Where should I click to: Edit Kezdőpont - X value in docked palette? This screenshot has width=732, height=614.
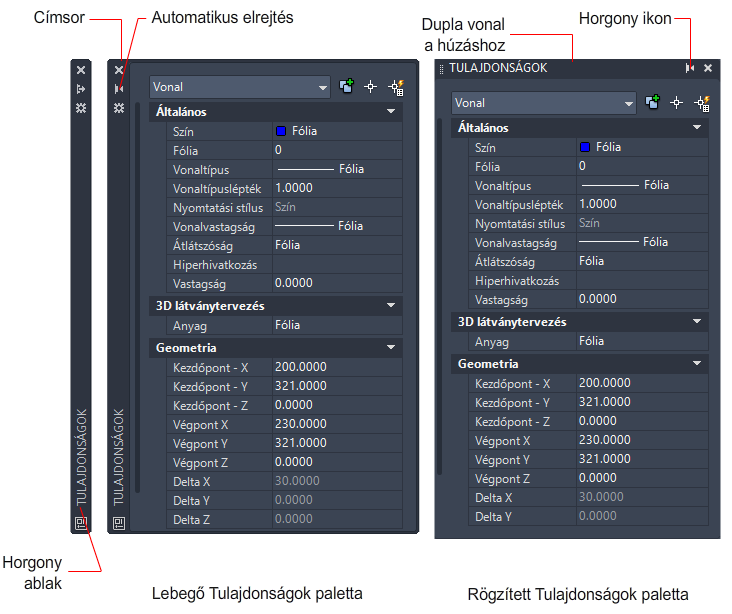click(642, 383)
